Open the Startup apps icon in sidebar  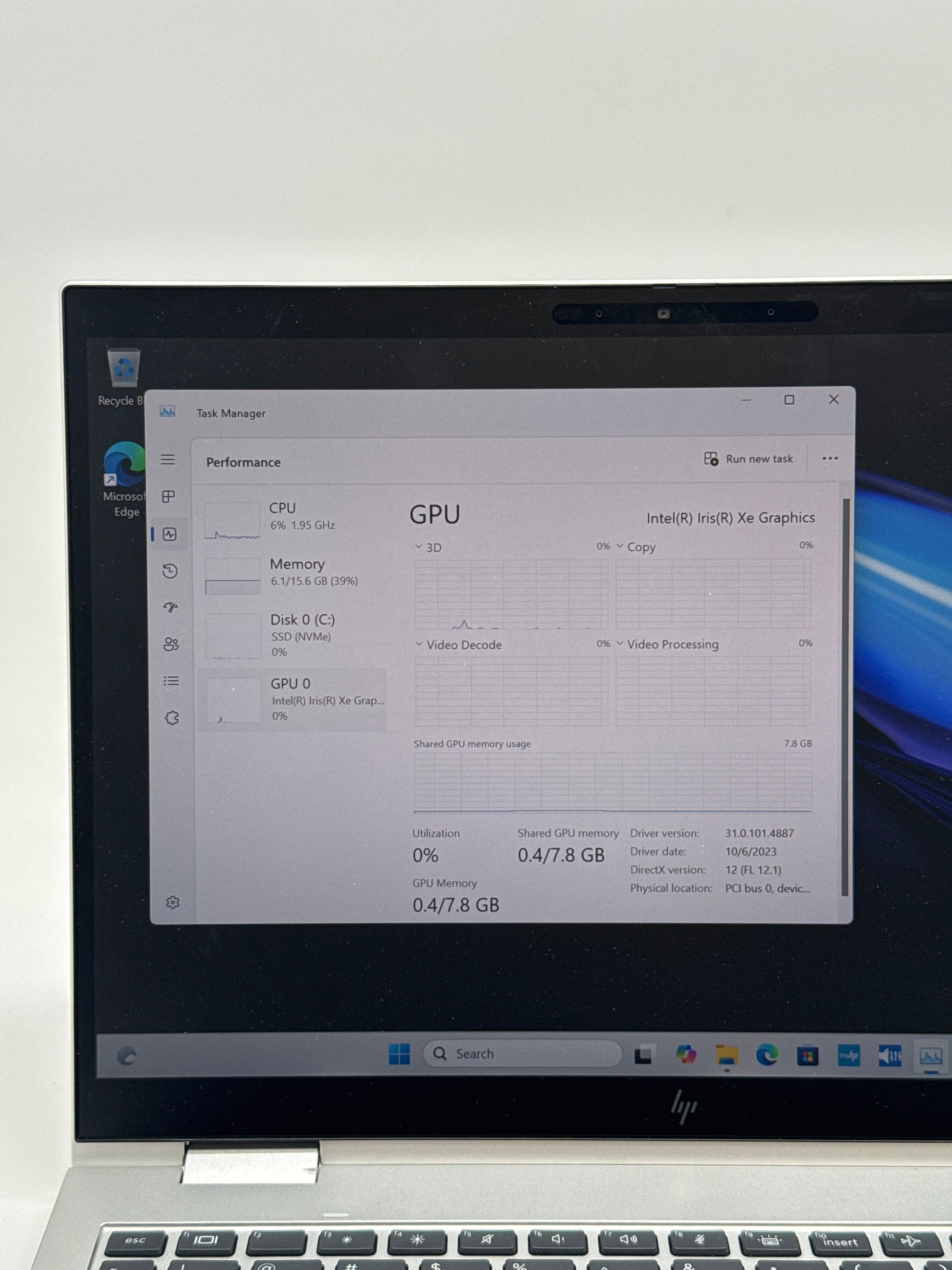[170, 607]
